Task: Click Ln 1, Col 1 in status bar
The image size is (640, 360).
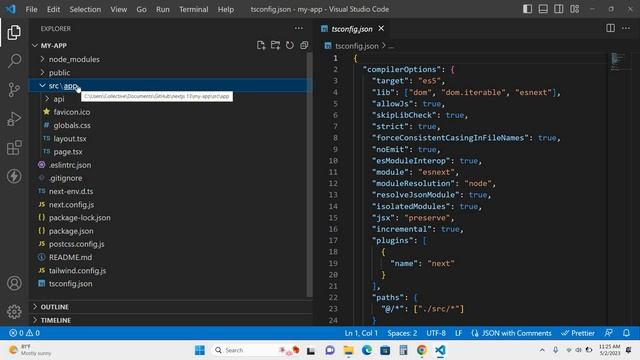Action: click(361, 333)
